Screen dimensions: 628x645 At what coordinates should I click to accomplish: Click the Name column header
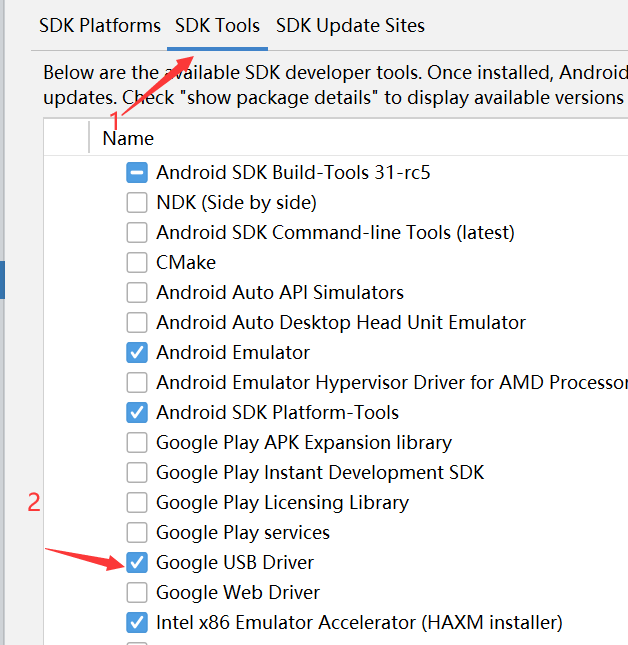click(x=128, y=139)
